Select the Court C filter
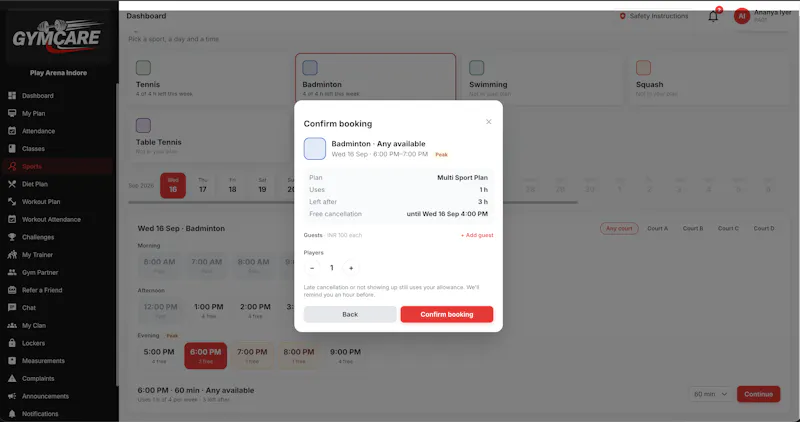This screenshot has height=422, width=800. pyautogui.click(x=728, y=229)
